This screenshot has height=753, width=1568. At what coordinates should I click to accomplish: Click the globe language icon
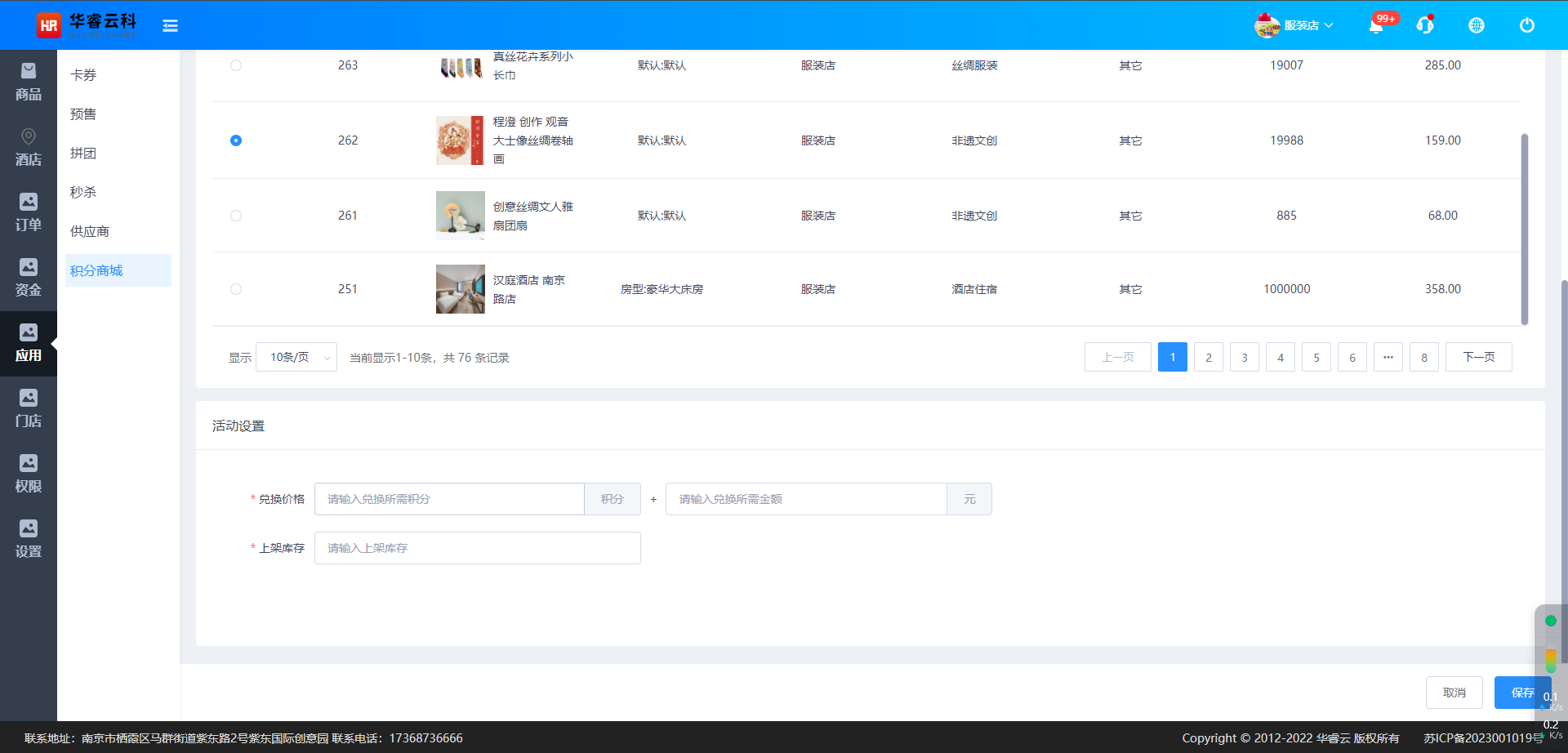pos(1477,25)
